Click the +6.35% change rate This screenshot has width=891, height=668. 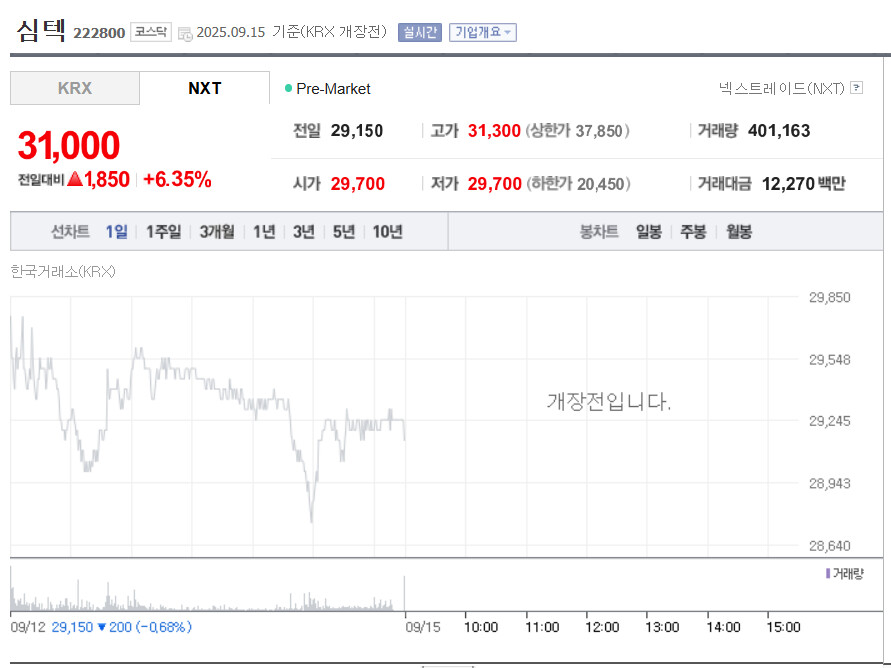coord(177,179)
